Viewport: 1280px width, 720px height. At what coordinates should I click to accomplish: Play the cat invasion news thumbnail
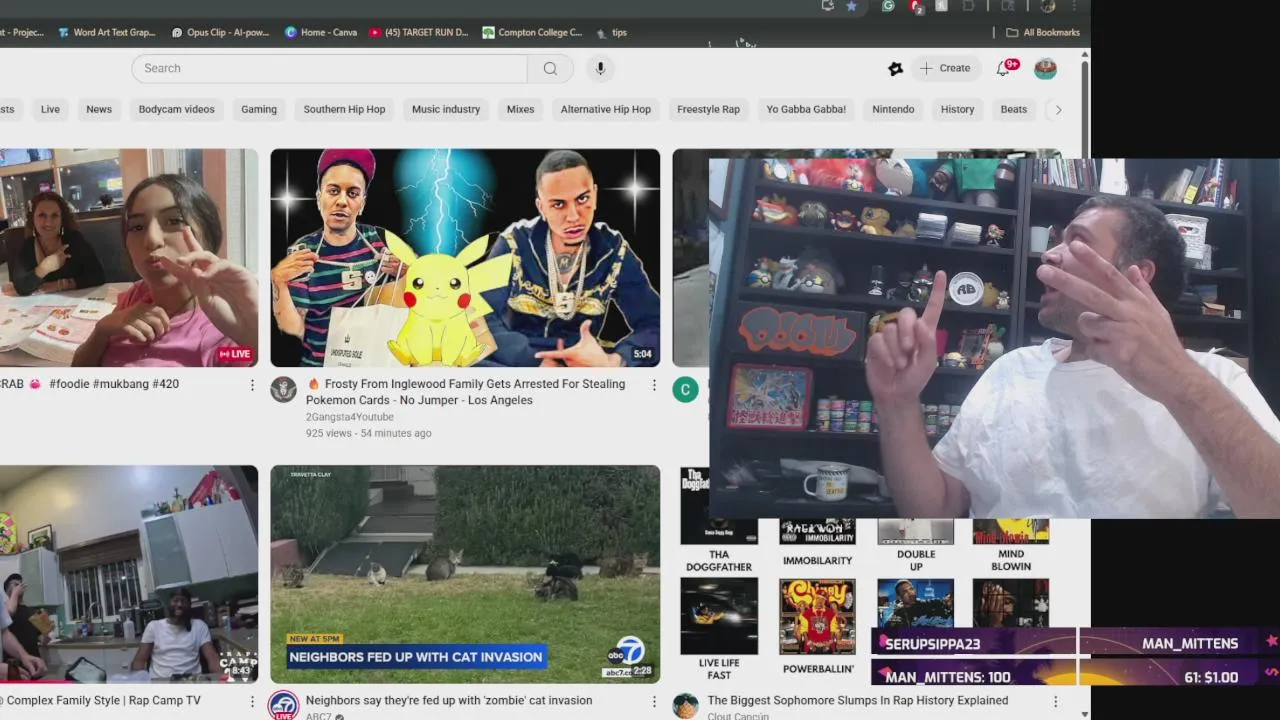(x=465, y=574)
